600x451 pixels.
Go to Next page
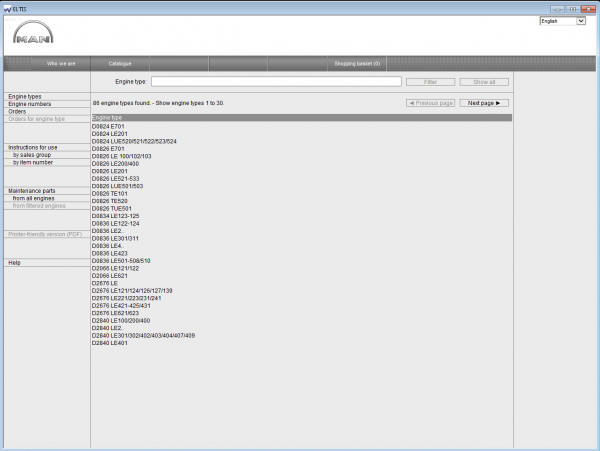484,103
